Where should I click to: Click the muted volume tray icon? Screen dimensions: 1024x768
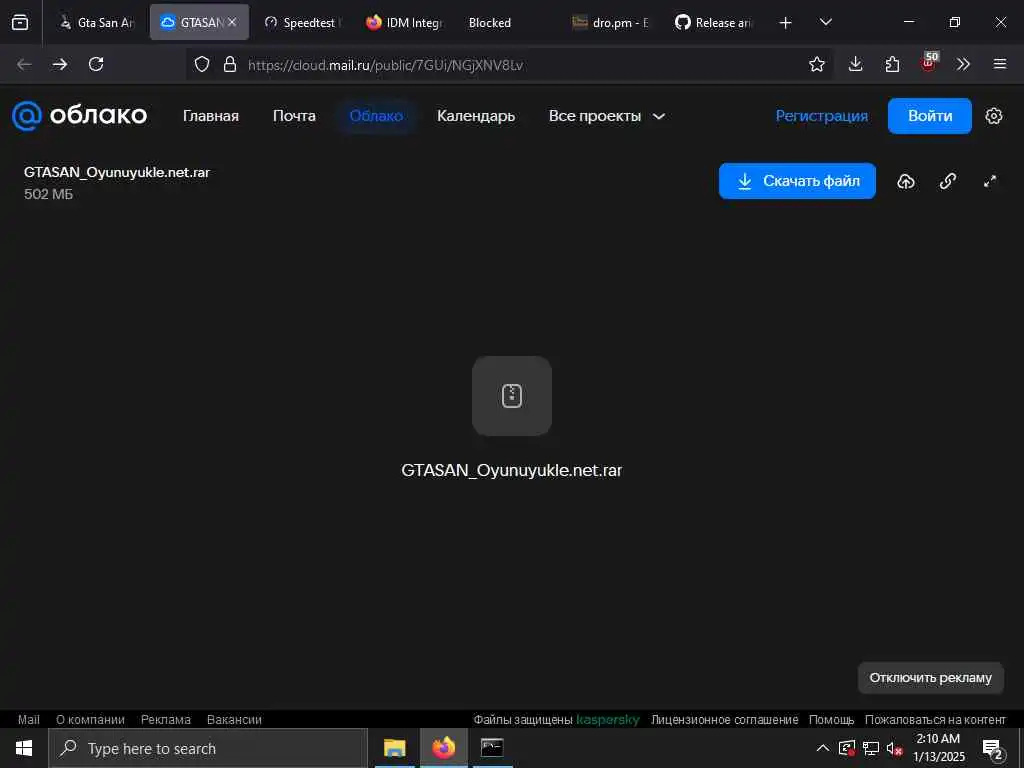(895, 748)
